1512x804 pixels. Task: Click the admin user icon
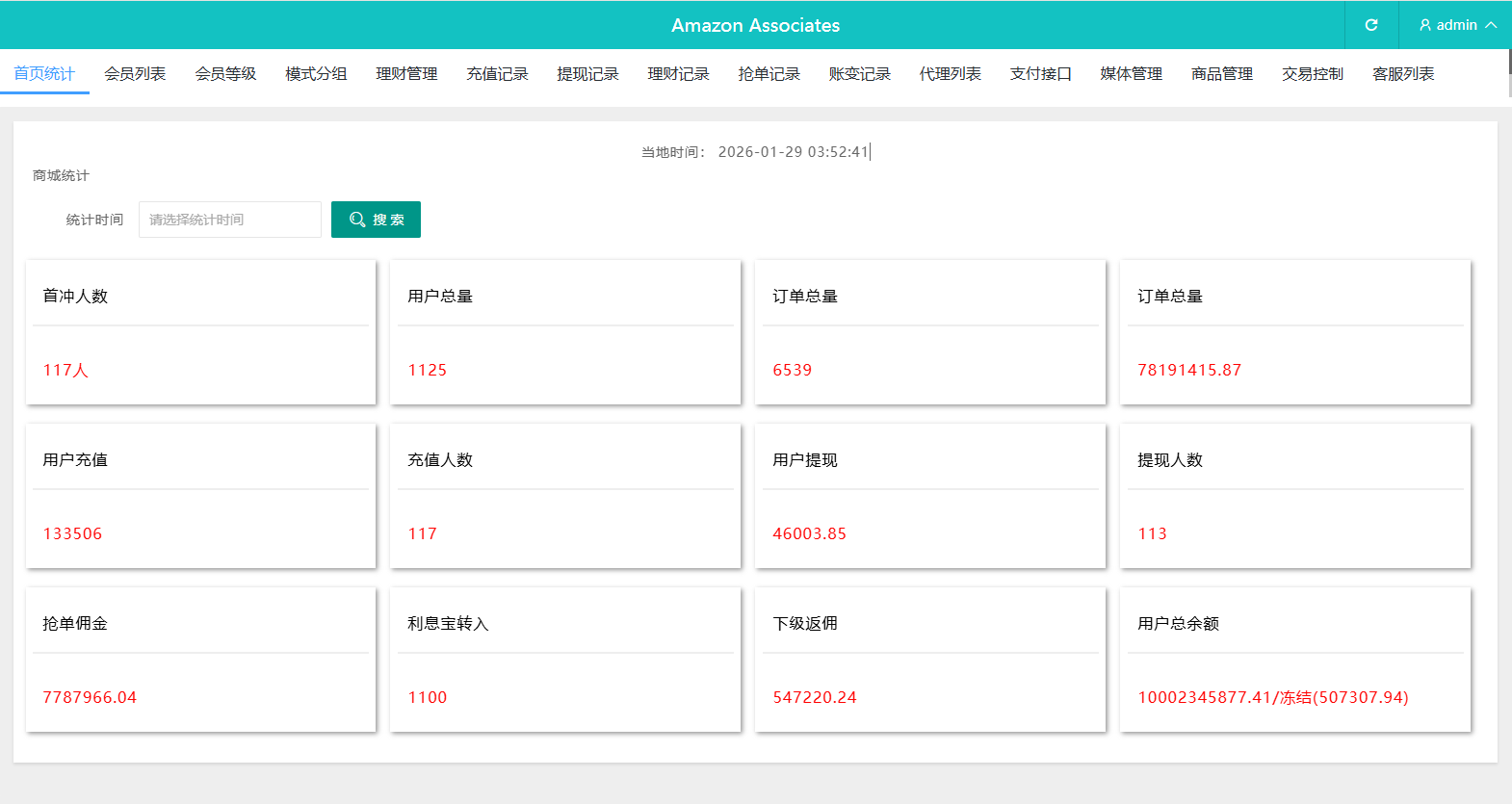pos(1425,25)
